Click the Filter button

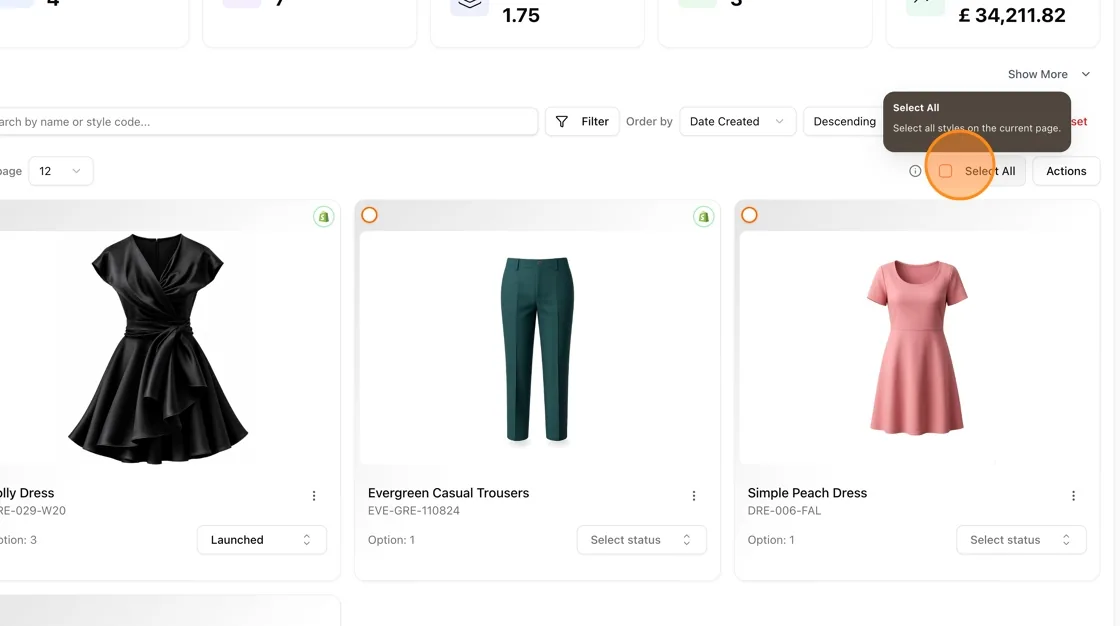pos(582,121)
